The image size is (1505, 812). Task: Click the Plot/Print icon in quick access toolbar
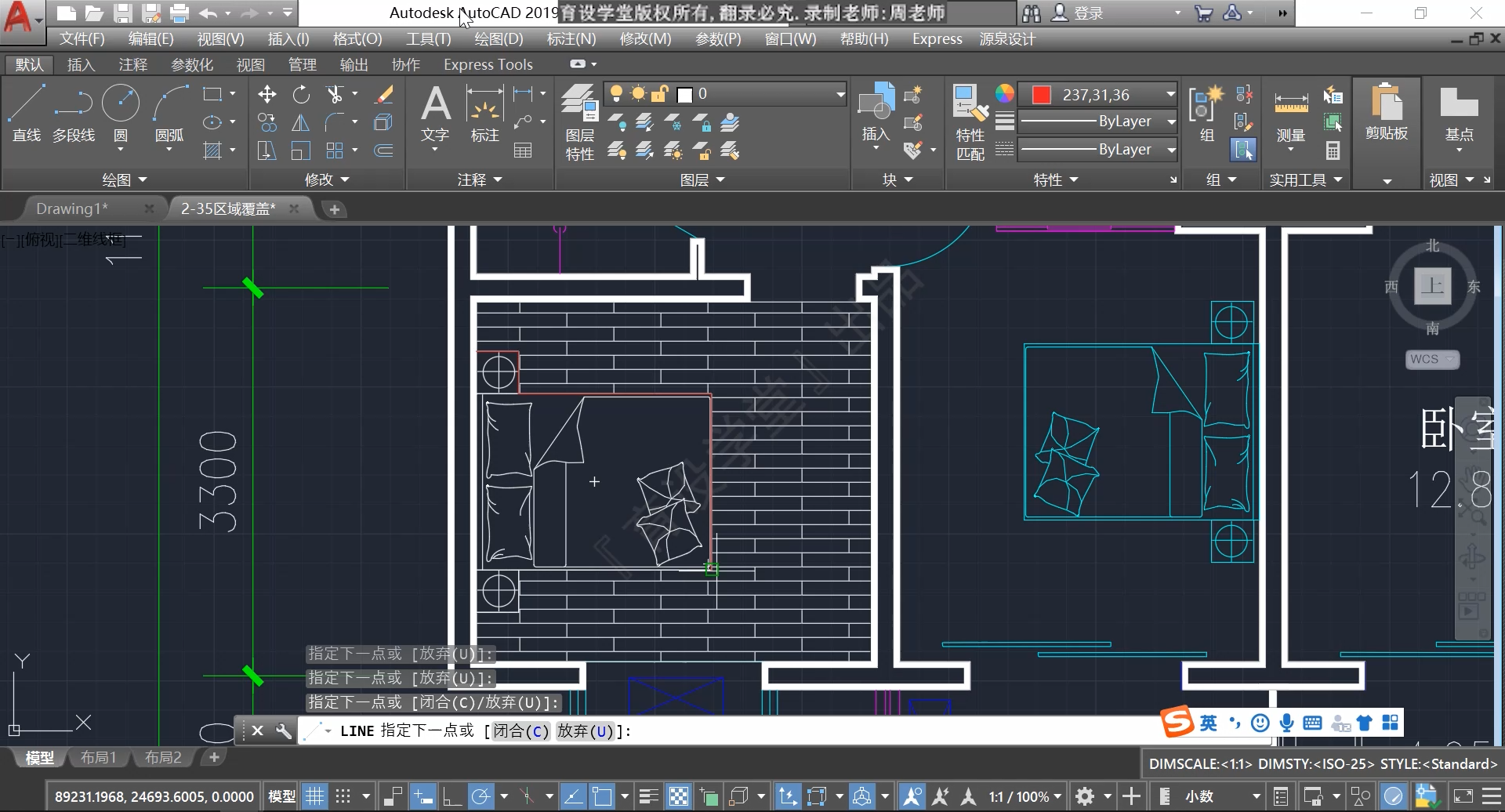[x=180, y=13]
